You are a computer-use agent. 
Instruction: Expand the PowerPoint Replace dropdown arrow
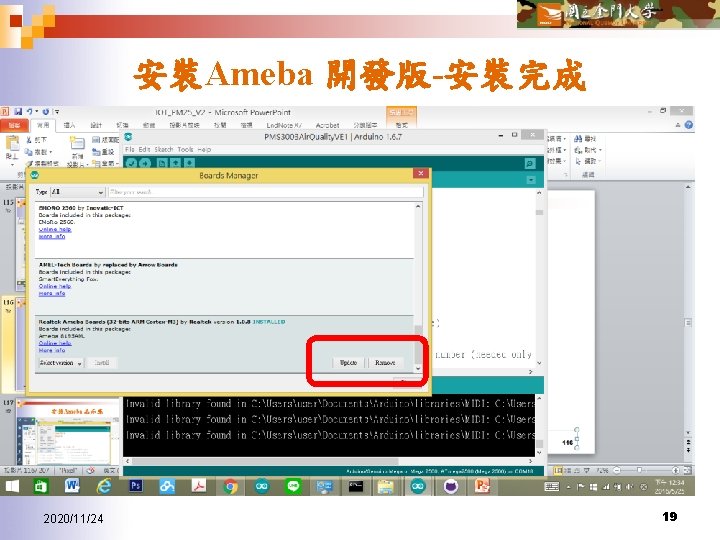coord(600,150)
